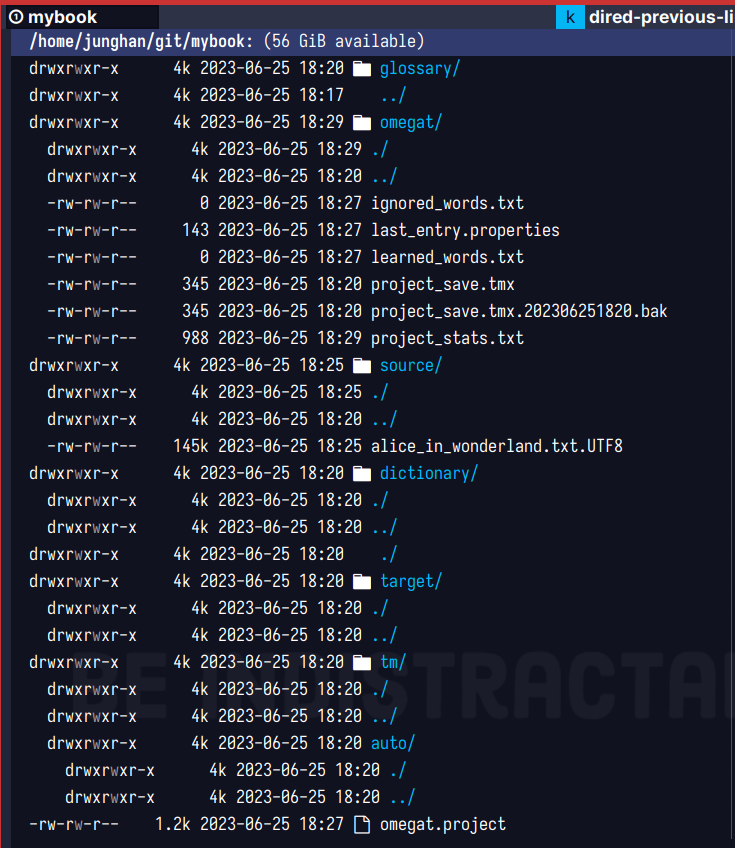The width and height of the screenshot is (735, 848).
Task: Click the omegat.project file icon
Action: click(x=361, y=824)
